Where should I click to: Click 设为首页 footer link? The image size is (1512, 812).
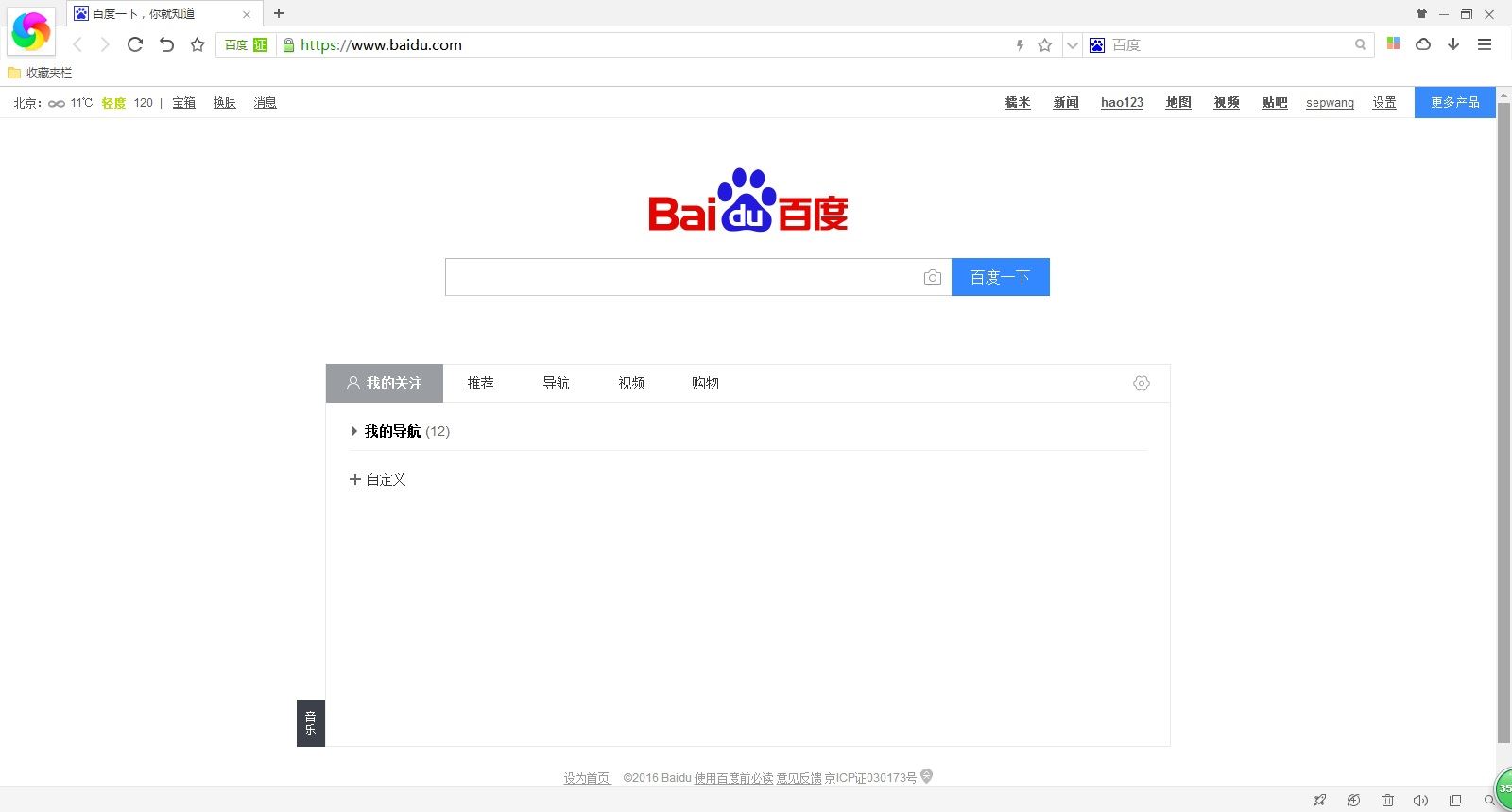(587, 778)
